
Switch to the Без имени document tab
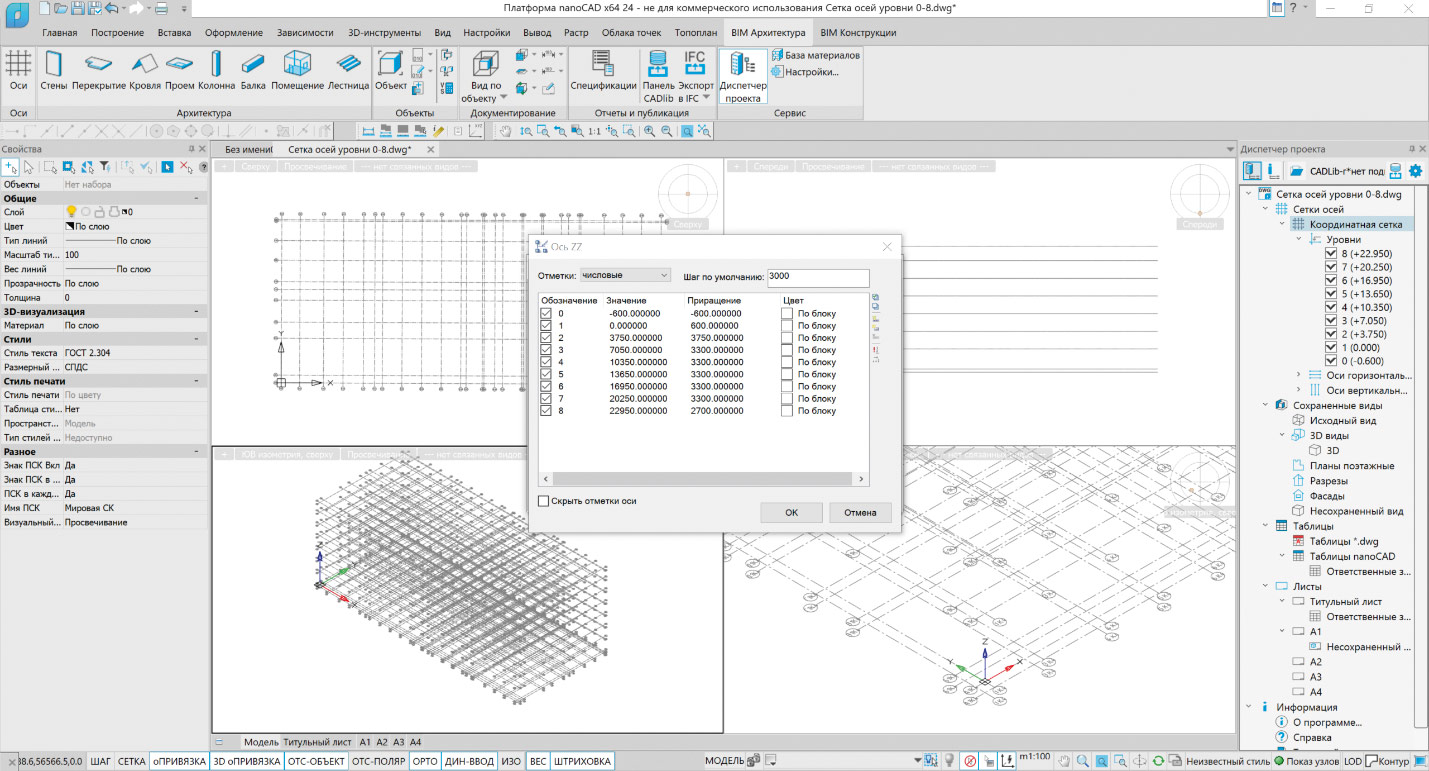248,149
